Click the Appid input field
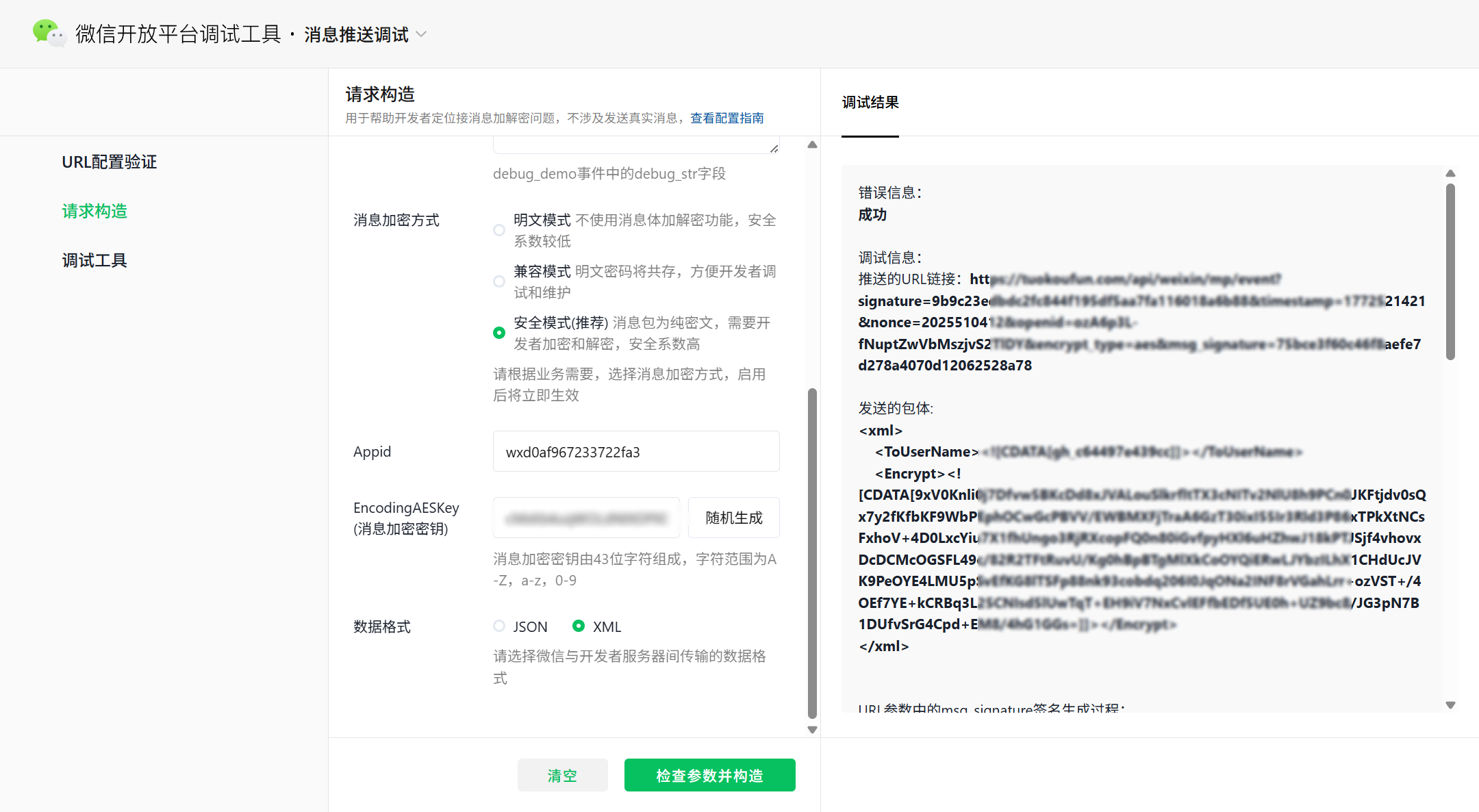The width and height of the screenshot is (1479, 812). pos(635,452)
